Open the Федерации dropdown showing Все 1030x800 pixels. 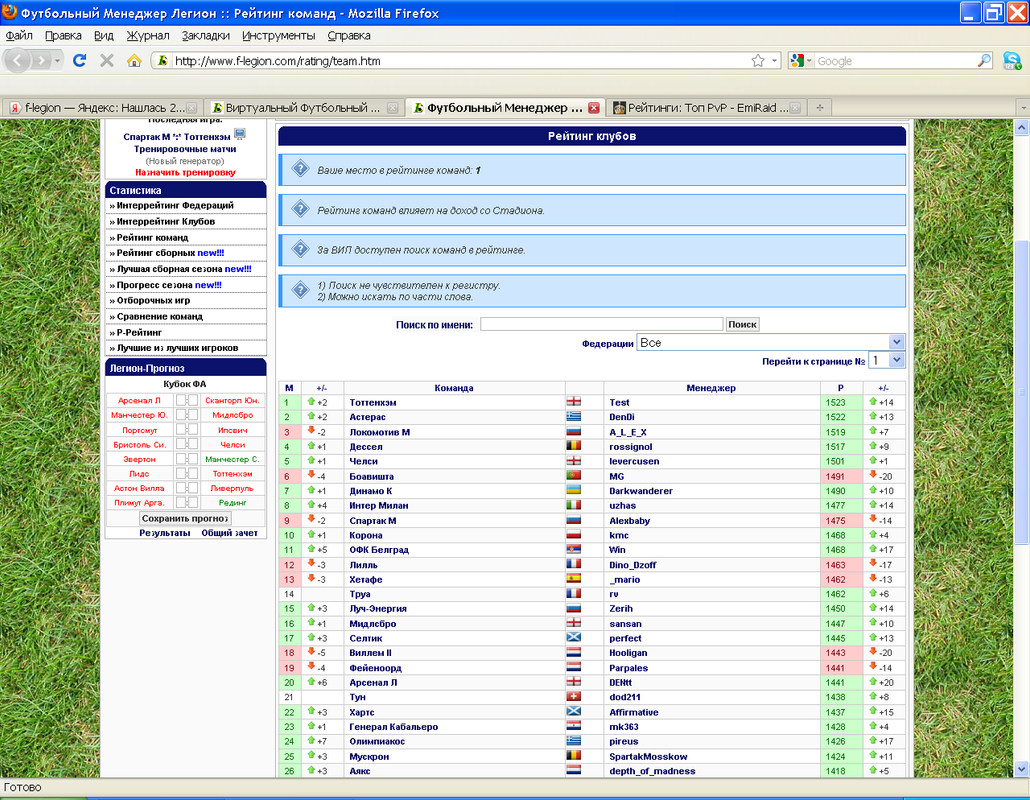[770, 342]
